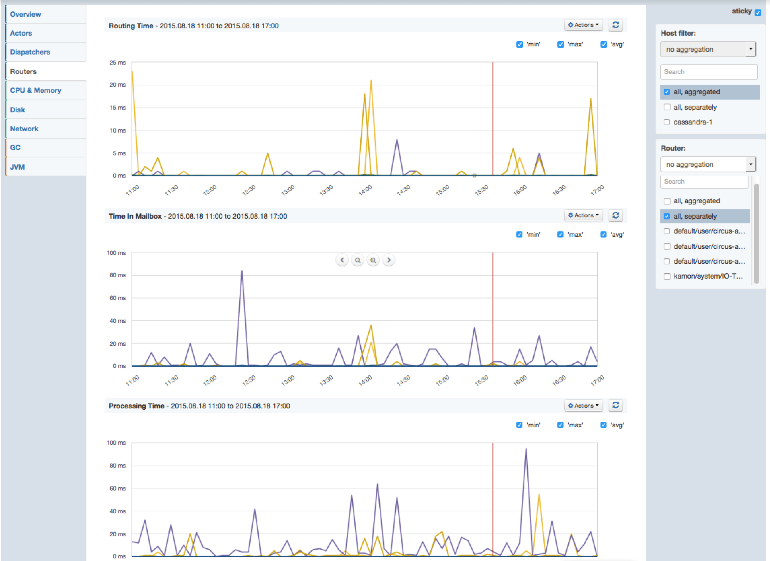This screenshot has height=561, width=770.
Task: Focus the Router search field
Action: [704, 181]
